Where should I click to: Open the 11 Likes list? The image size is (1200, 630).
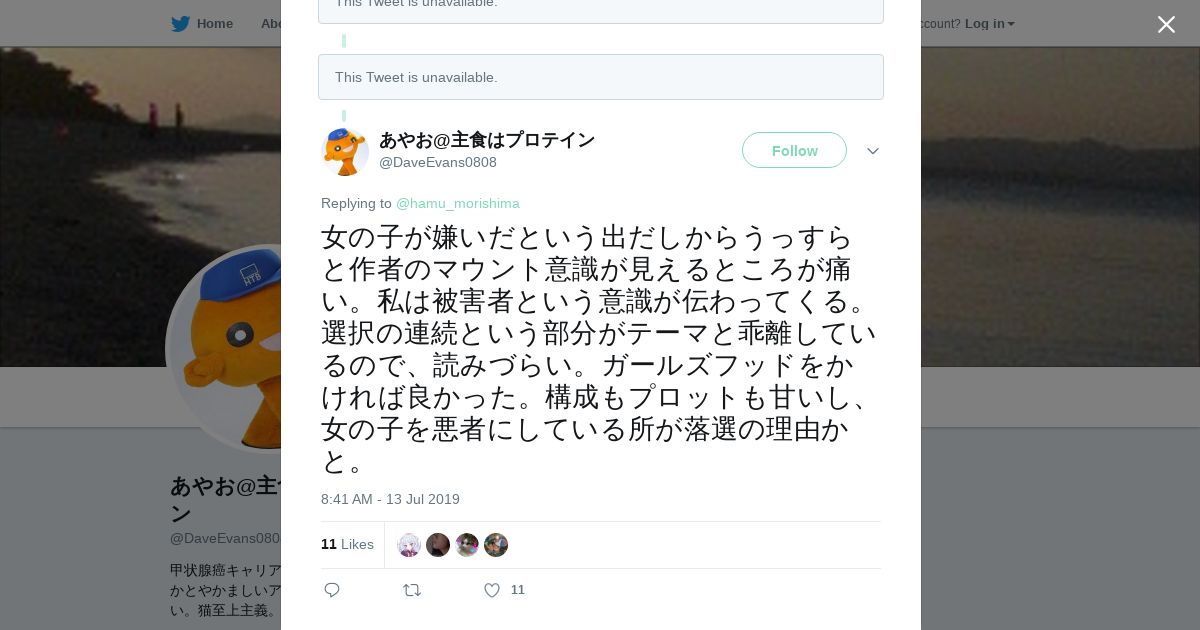347,544
